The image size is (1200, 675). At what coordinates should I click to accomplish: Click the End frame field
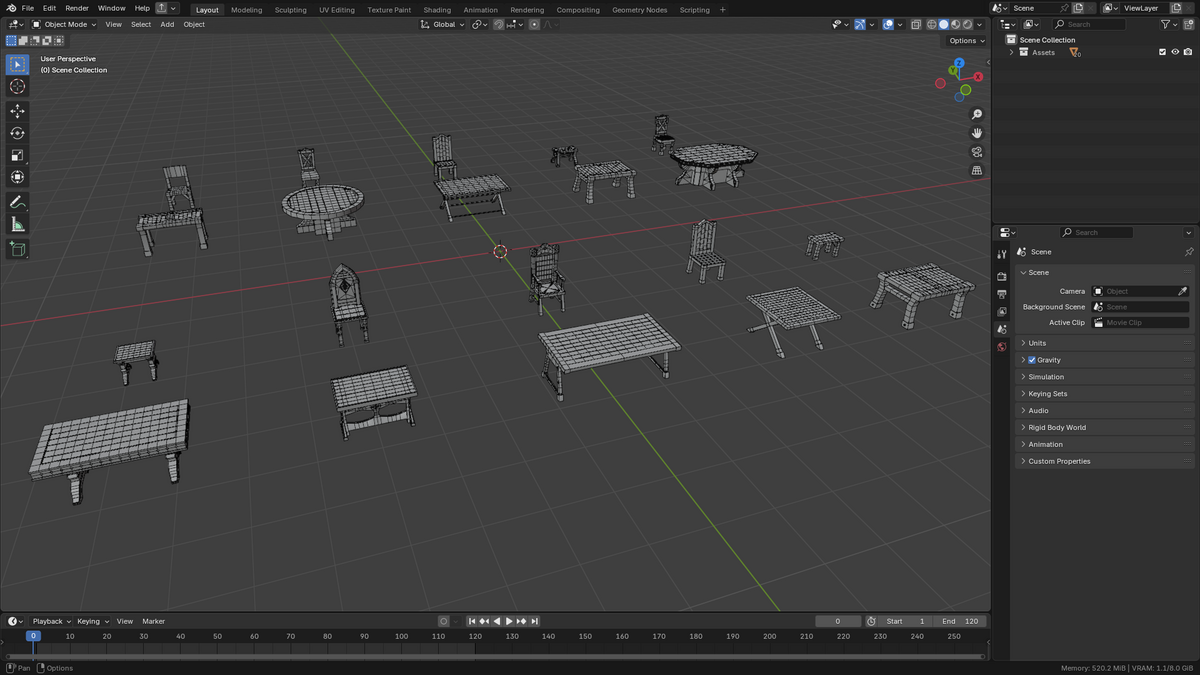tap(961, 621)
